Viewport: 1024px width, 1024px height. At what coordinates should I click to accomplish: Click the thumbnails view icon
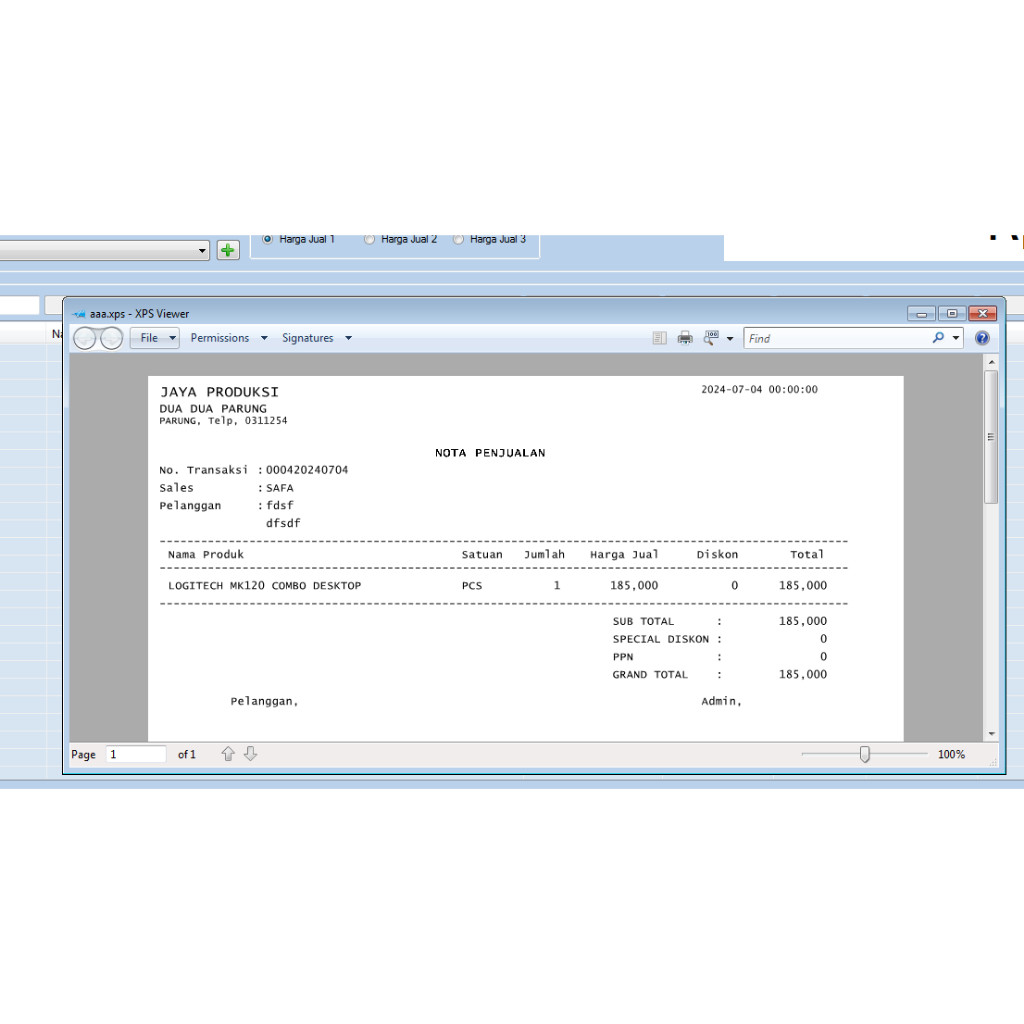pyautogui.click(x=659, y=338)
